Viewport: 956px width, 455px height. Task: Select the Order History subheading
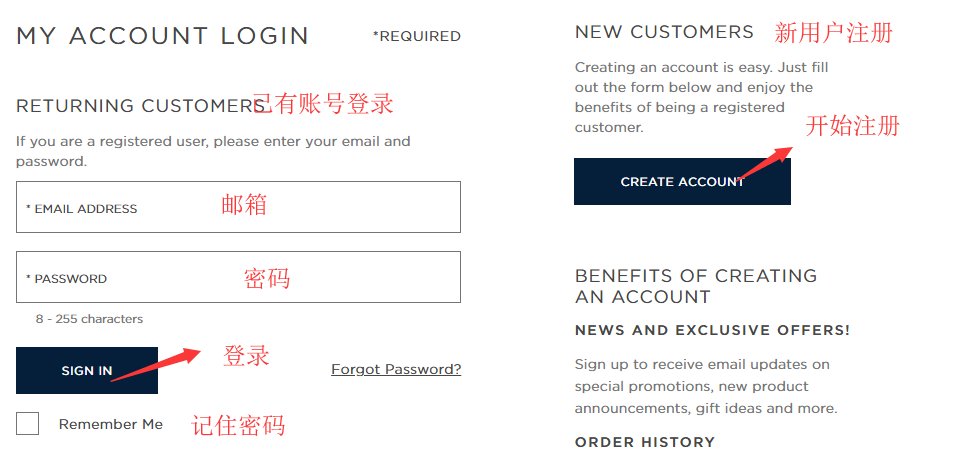(644, 442)
